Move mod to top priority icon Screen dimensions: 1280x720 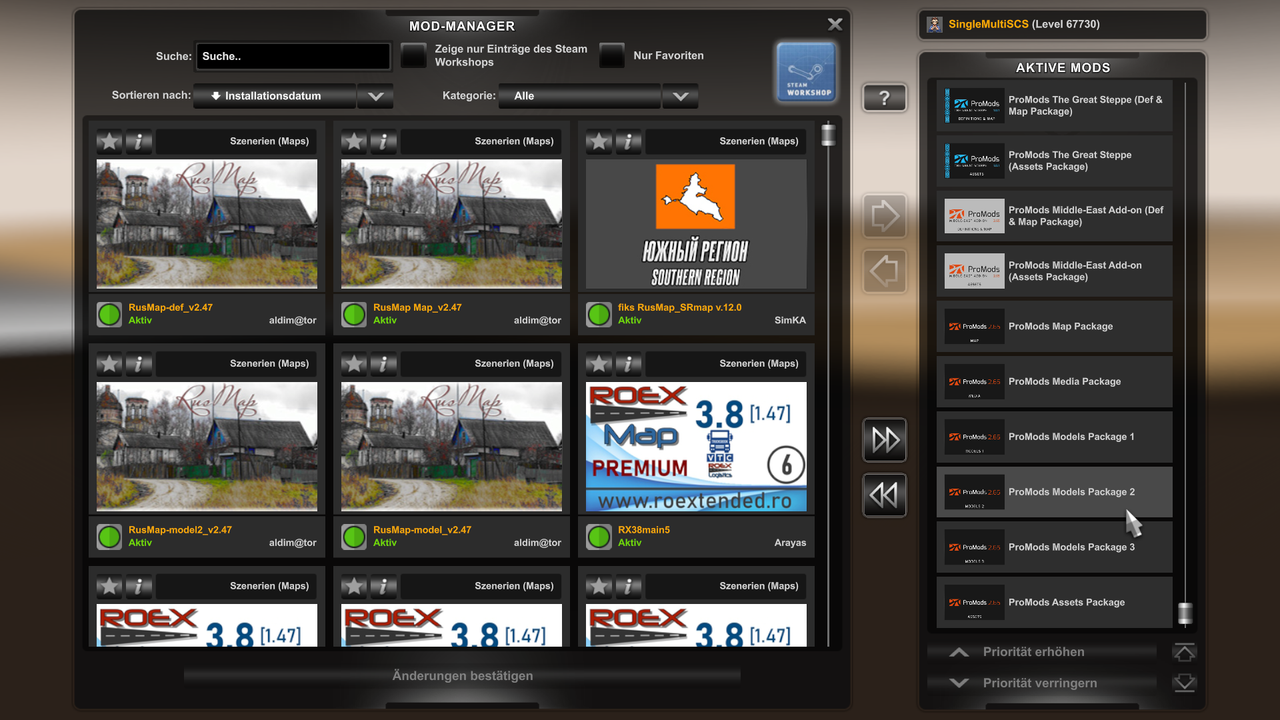[x=1184, y=652]
